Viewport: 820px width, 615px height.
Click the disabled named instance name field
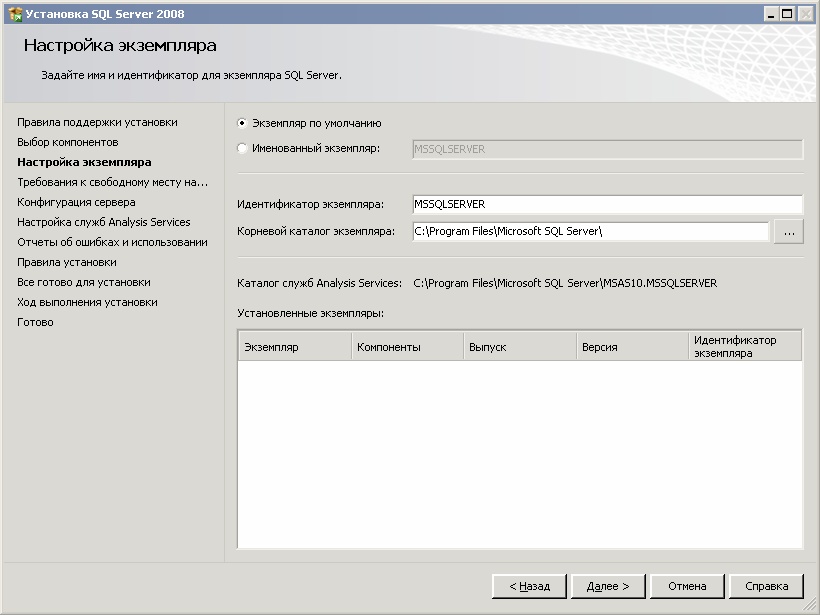[608, 149]
